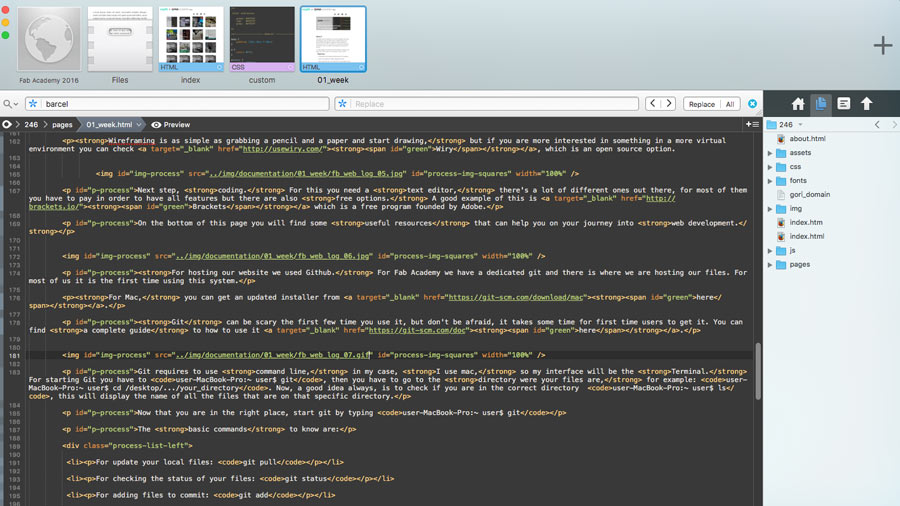900x506 pixels.
Task: Click the fonts folder icon
Action: pos(781,181)
